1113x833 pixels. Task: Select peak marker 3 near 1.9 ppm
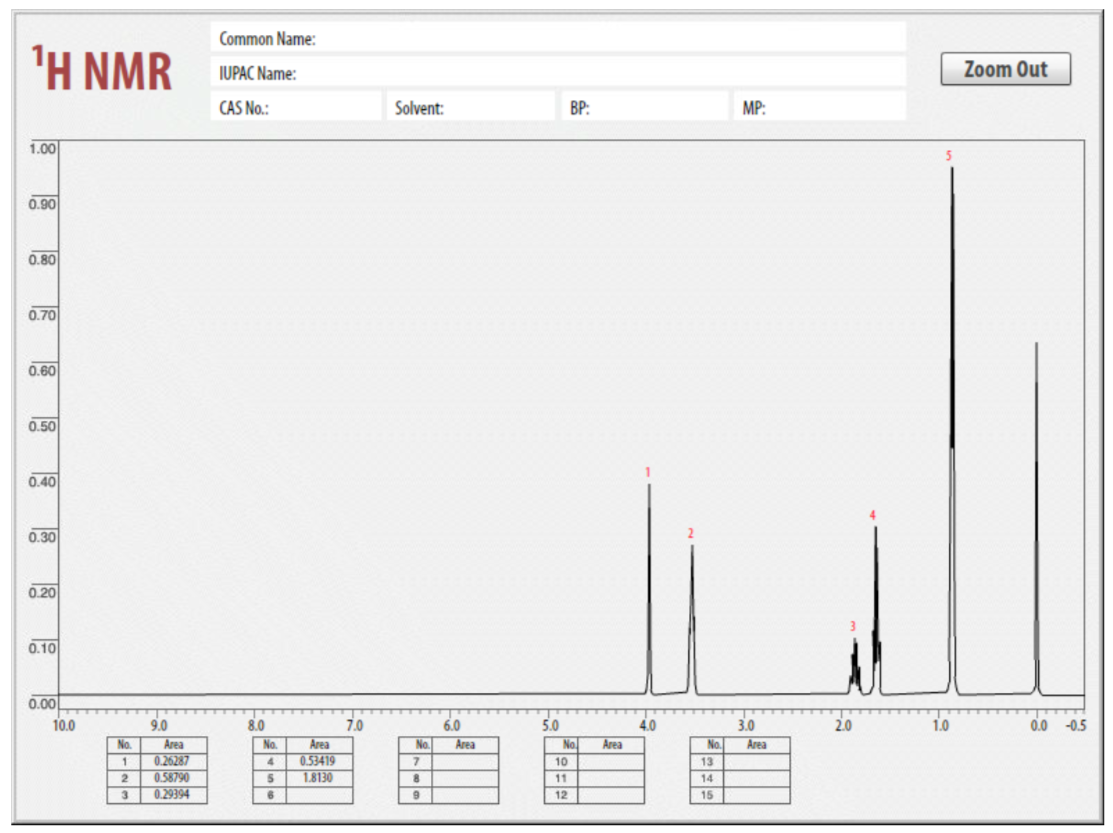tap(852, 628)
